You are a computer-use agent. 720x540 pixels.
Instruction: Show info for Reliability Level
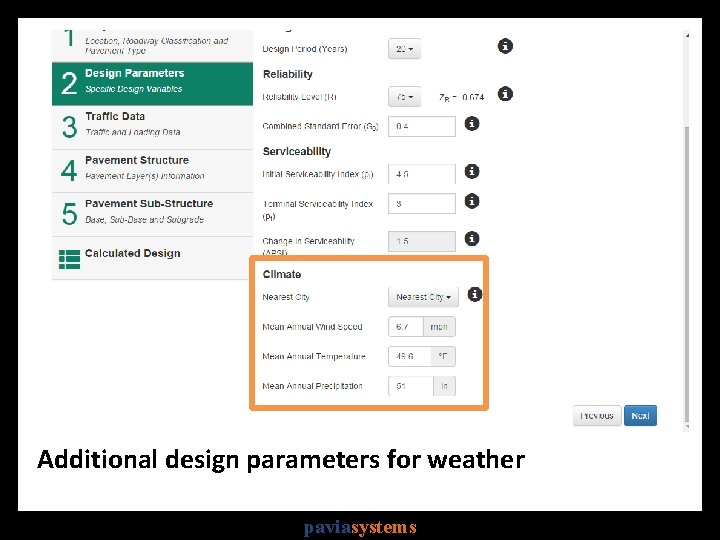505,94
